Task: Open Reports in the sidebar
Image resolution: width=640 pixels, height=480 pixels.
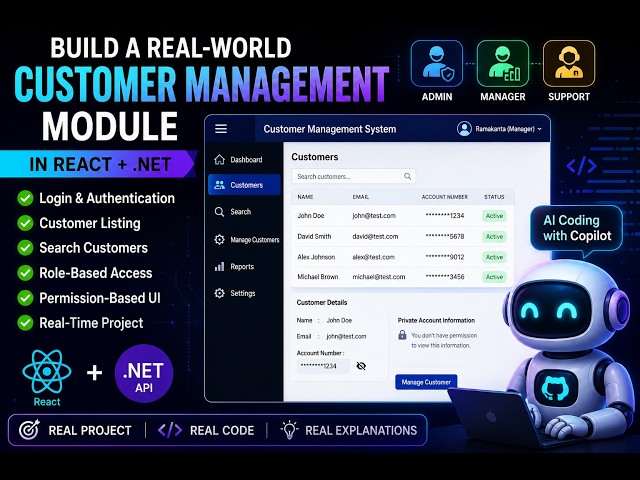Action: click(x=244, y=267)
